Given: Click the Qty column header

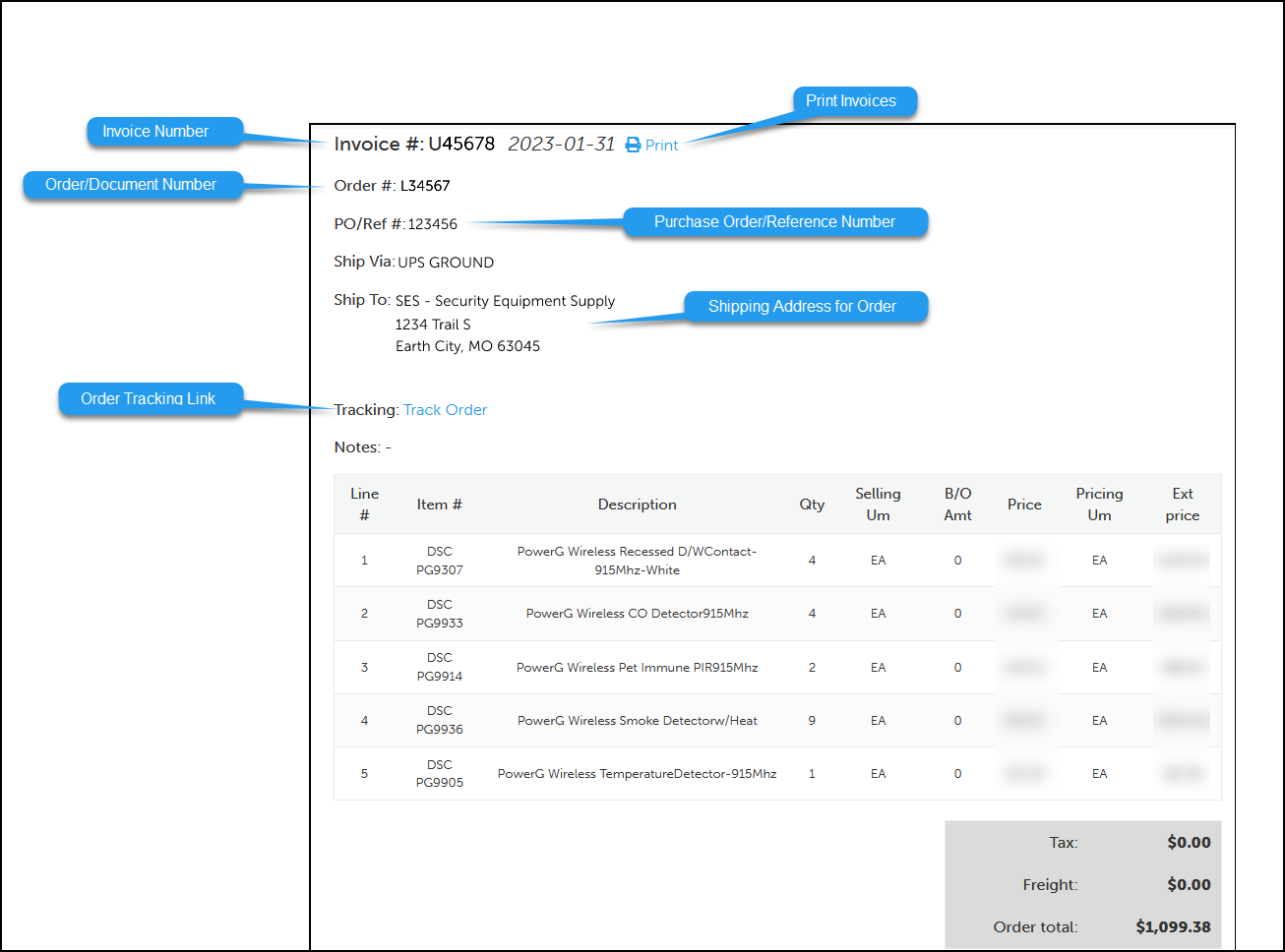Looking at the screenshot, I should click(812, 505).
